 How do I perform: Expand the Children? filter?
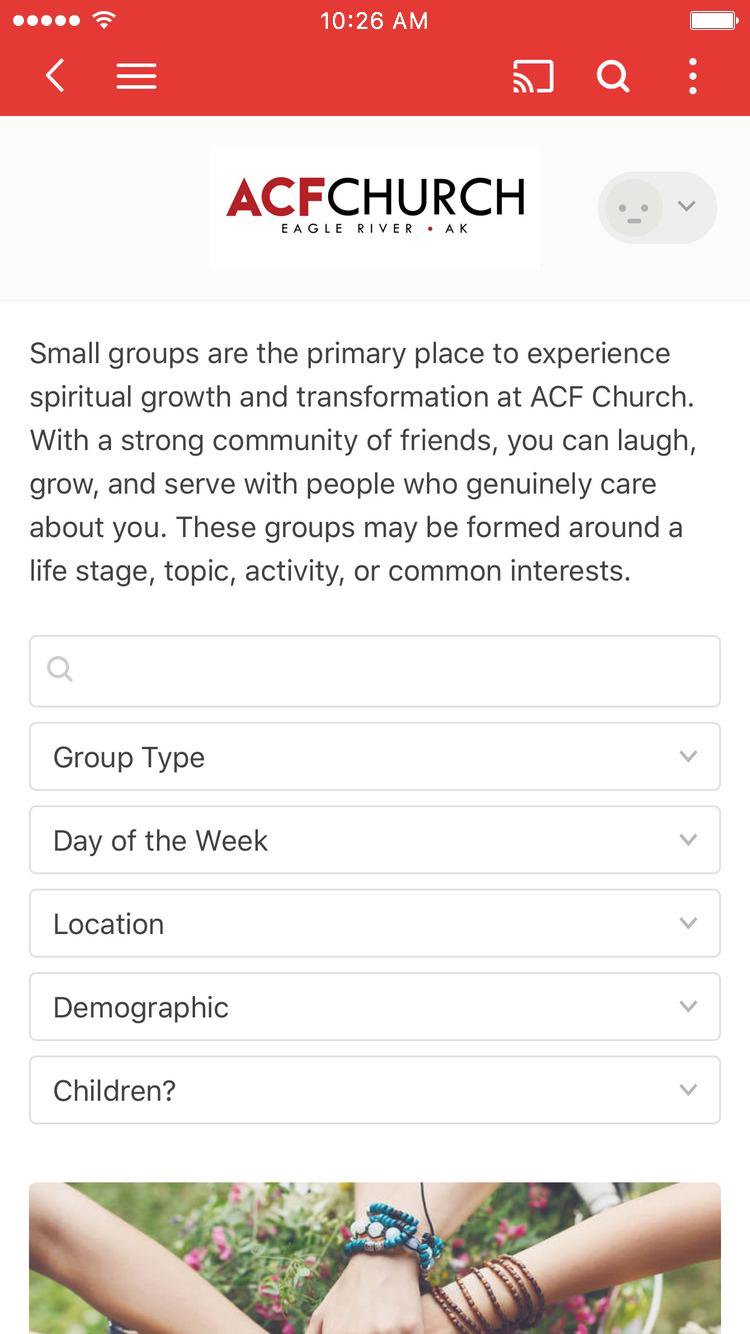pyautogui.click(x=374, y=1090)
